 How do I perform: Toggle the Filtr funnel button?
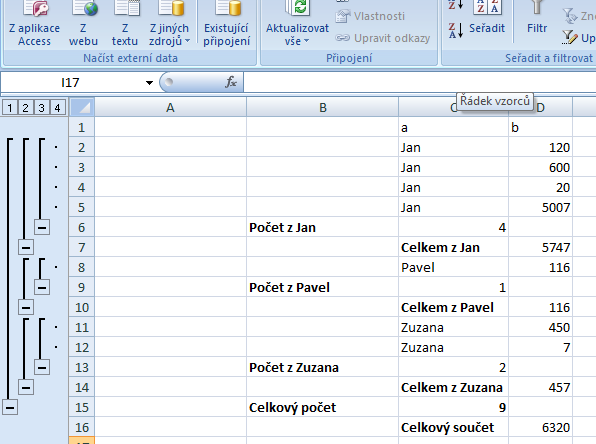(x=537, y=19)
